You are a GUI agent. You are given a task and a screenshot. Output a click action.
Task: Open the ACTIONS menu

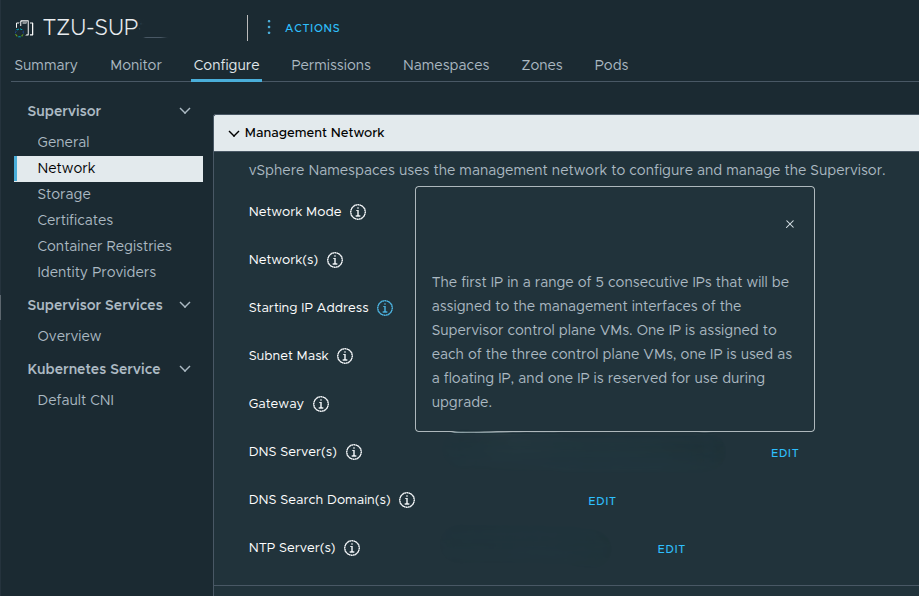coord(311,28)
